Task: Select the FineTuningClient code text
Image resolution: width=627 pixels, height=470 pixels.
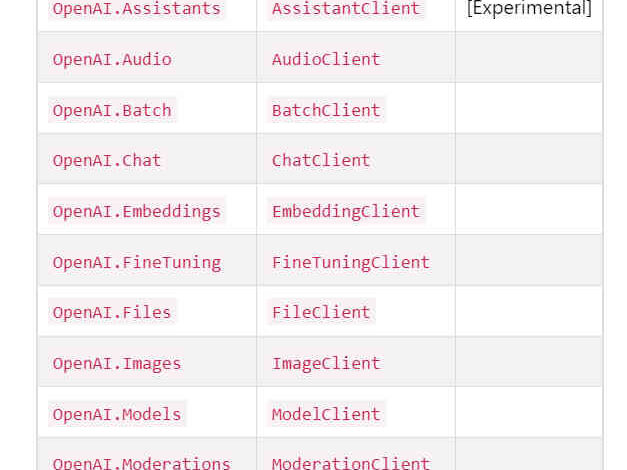Action: click(x=351, y=262)
